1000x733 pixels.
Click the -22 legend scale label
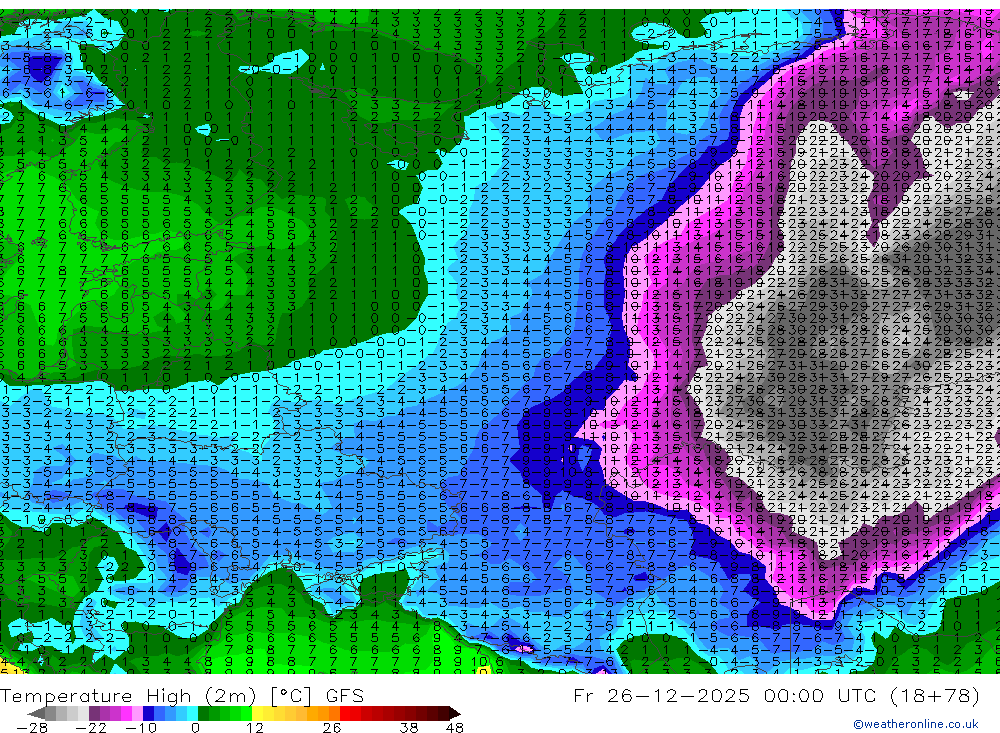click(91, 728)
